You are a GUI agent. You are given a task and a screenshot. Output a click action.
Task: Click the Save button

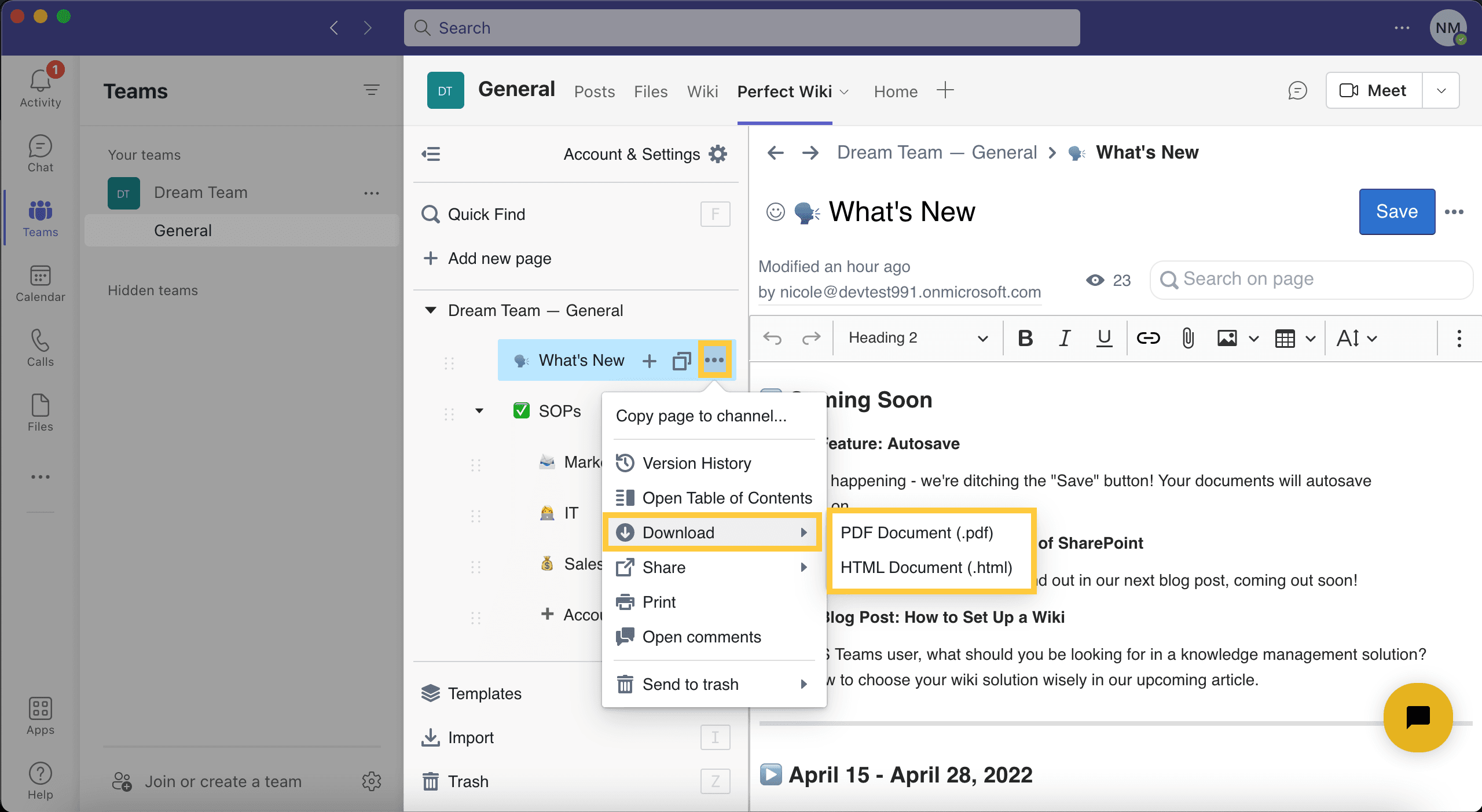(x=1397, y=212)
